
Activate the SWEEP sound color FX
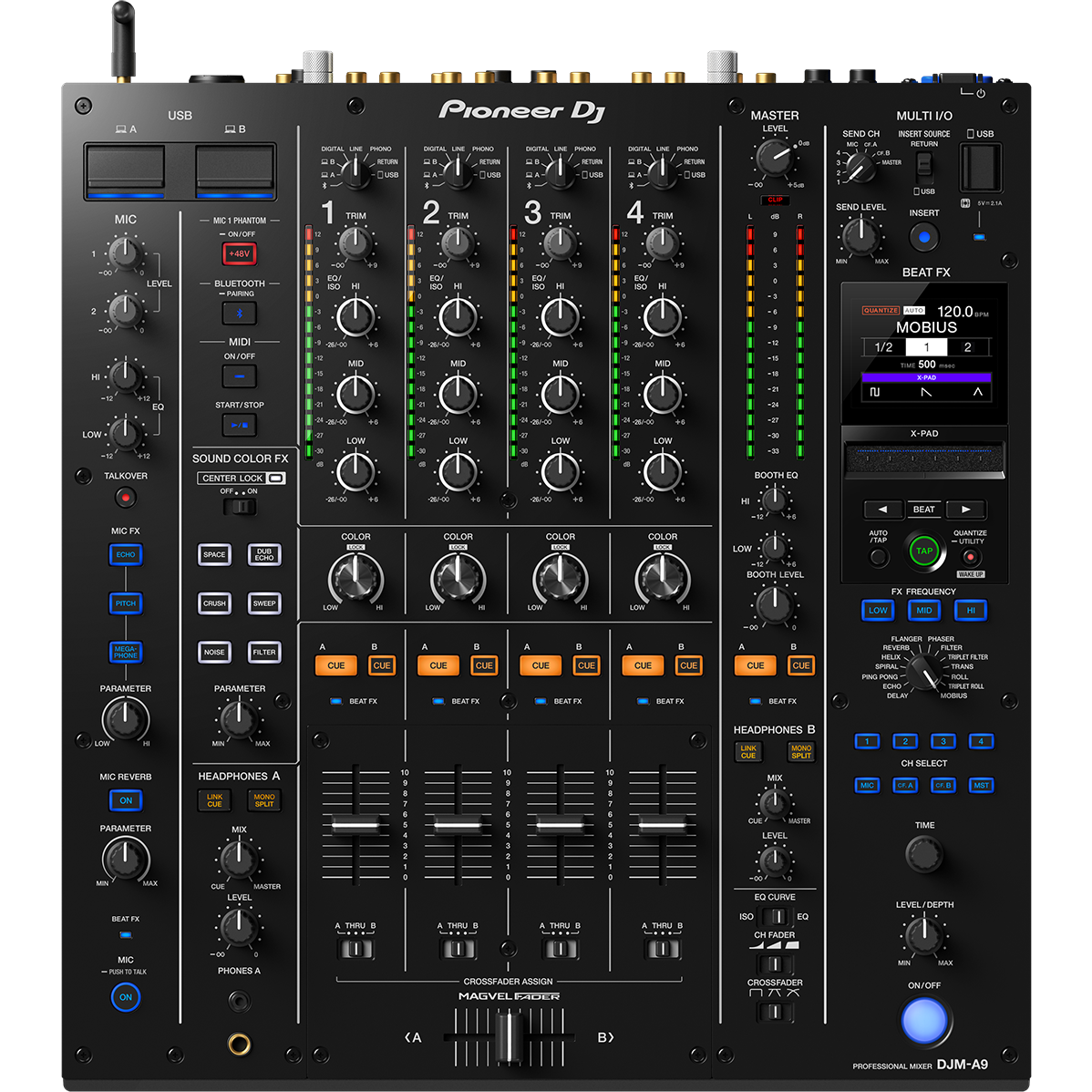click(264, 603)
